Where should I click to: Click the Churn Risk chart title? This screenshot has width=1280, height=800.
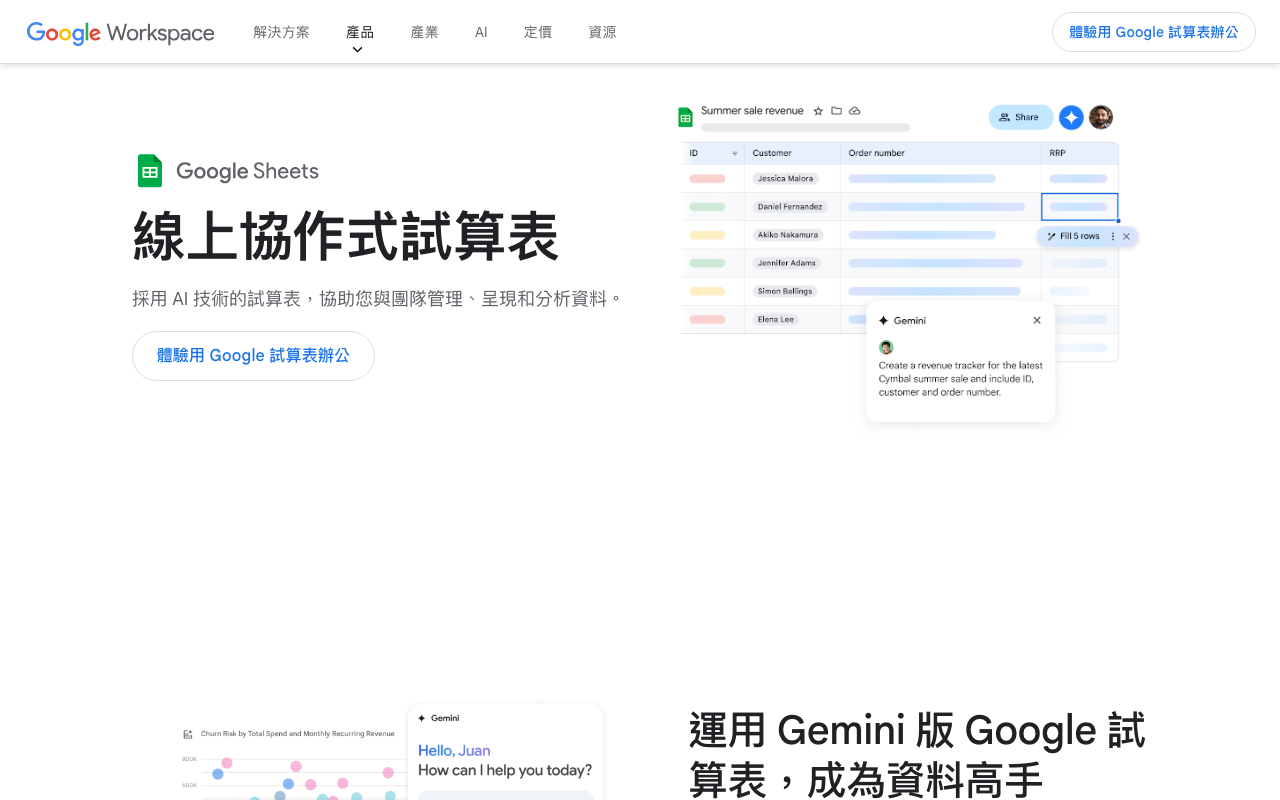click(298, 734)
